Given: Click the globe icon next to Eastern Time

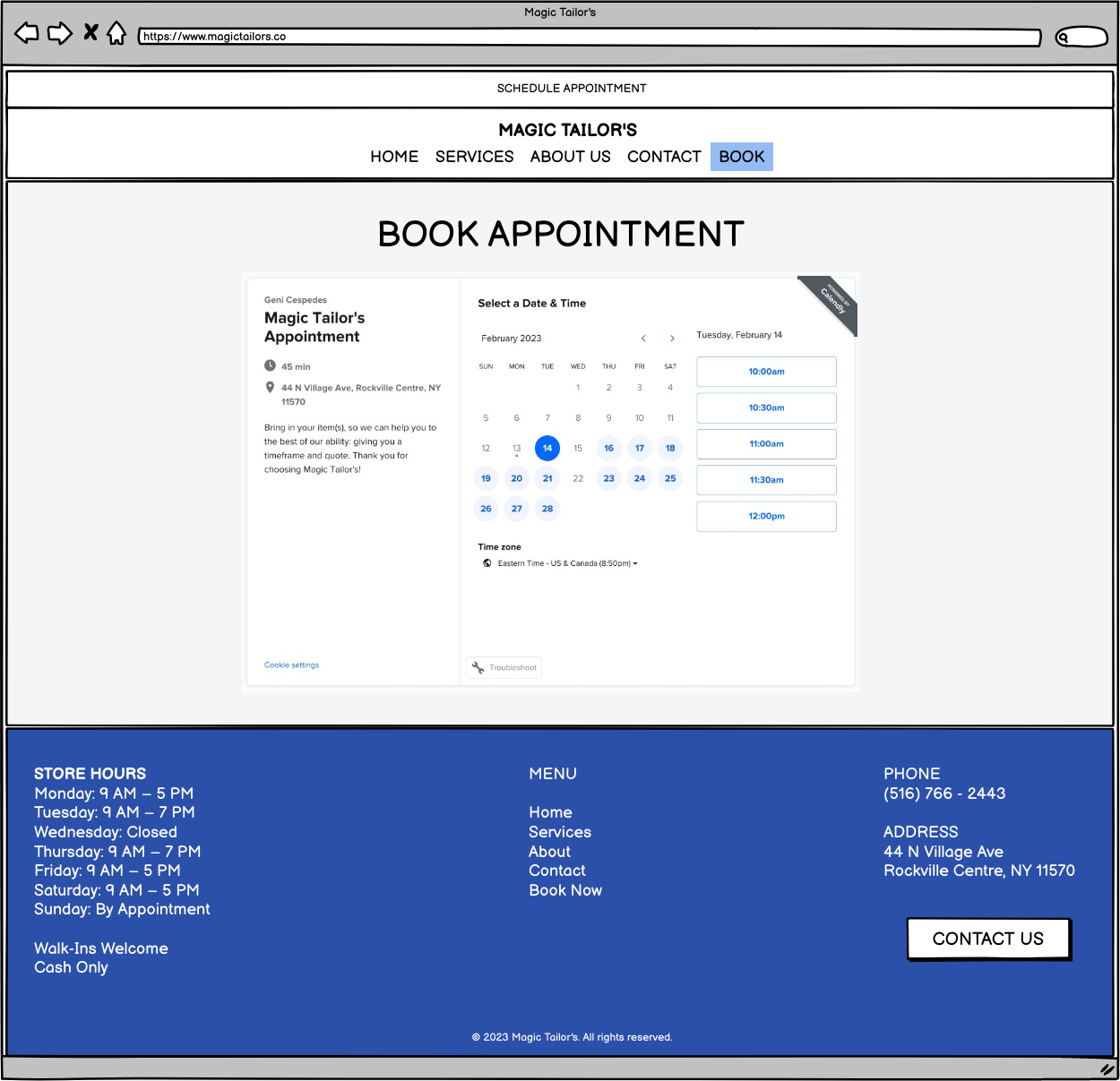Looking at the screenshot, I should coord(487,563).
